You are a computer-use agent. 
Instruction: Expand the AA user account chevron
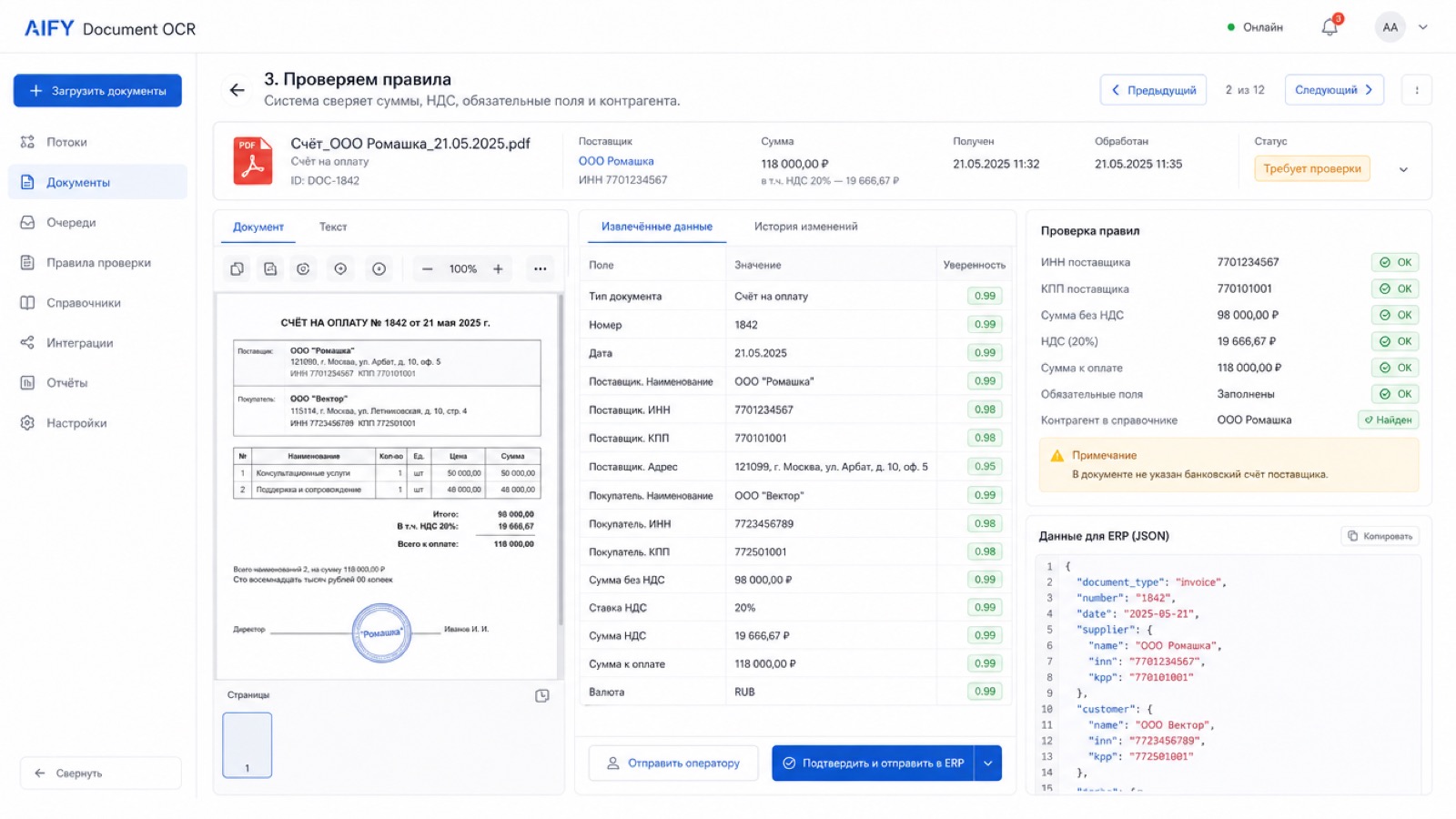coord(1423,27)
